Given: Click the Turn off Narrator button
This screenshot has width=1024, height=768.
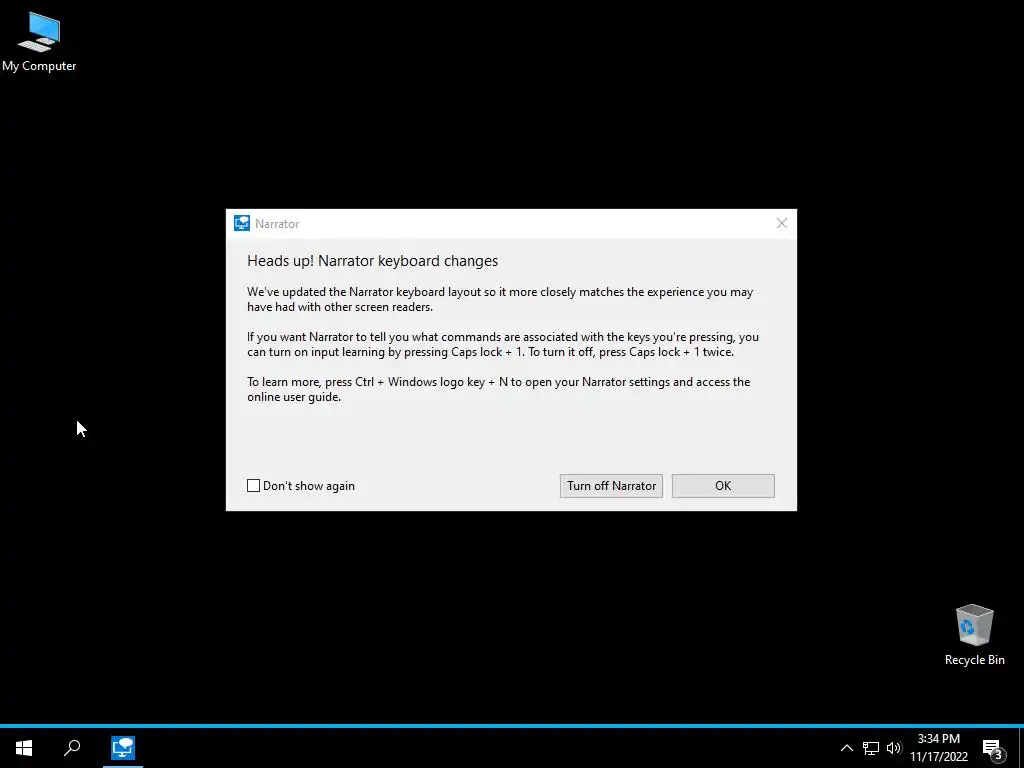Looking at the screenshot, I should (x=611, y=485).
